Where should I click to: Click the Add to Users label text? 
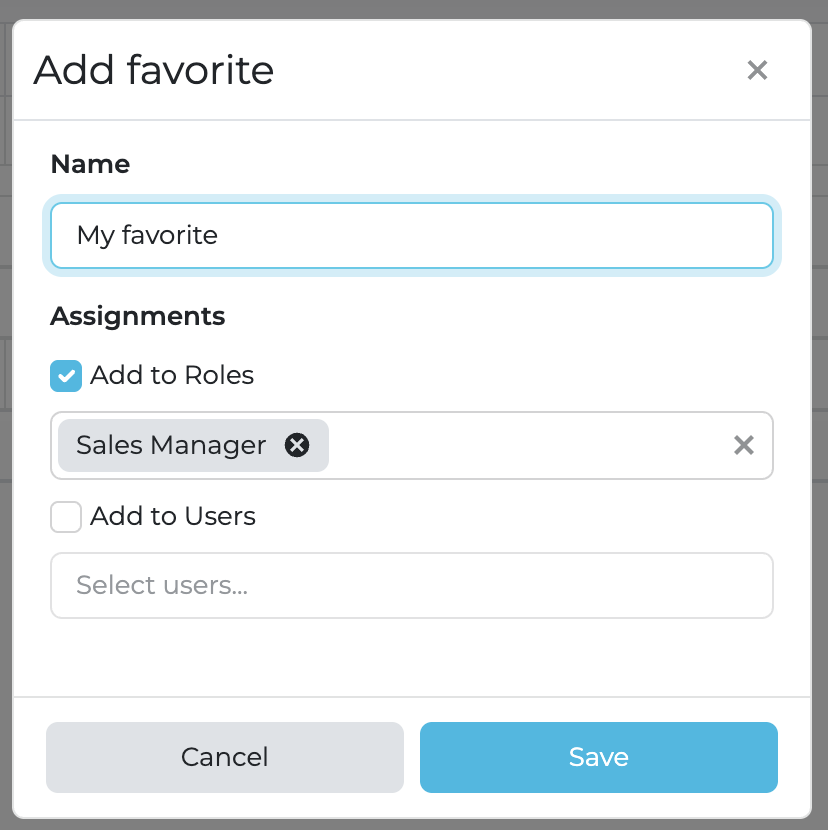[x=173, y=517]
